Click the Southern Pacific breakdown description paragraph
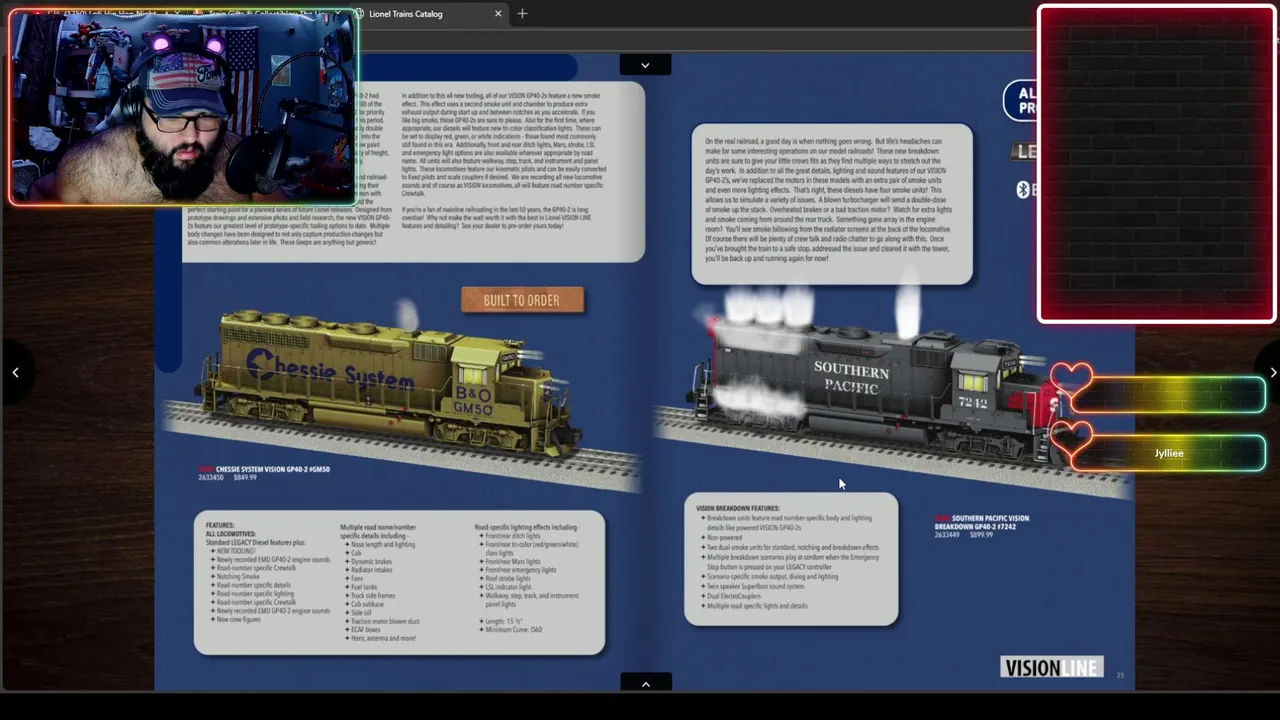Image resolution: width=1280 pixels, height=720 pixels. coord(831,200)
